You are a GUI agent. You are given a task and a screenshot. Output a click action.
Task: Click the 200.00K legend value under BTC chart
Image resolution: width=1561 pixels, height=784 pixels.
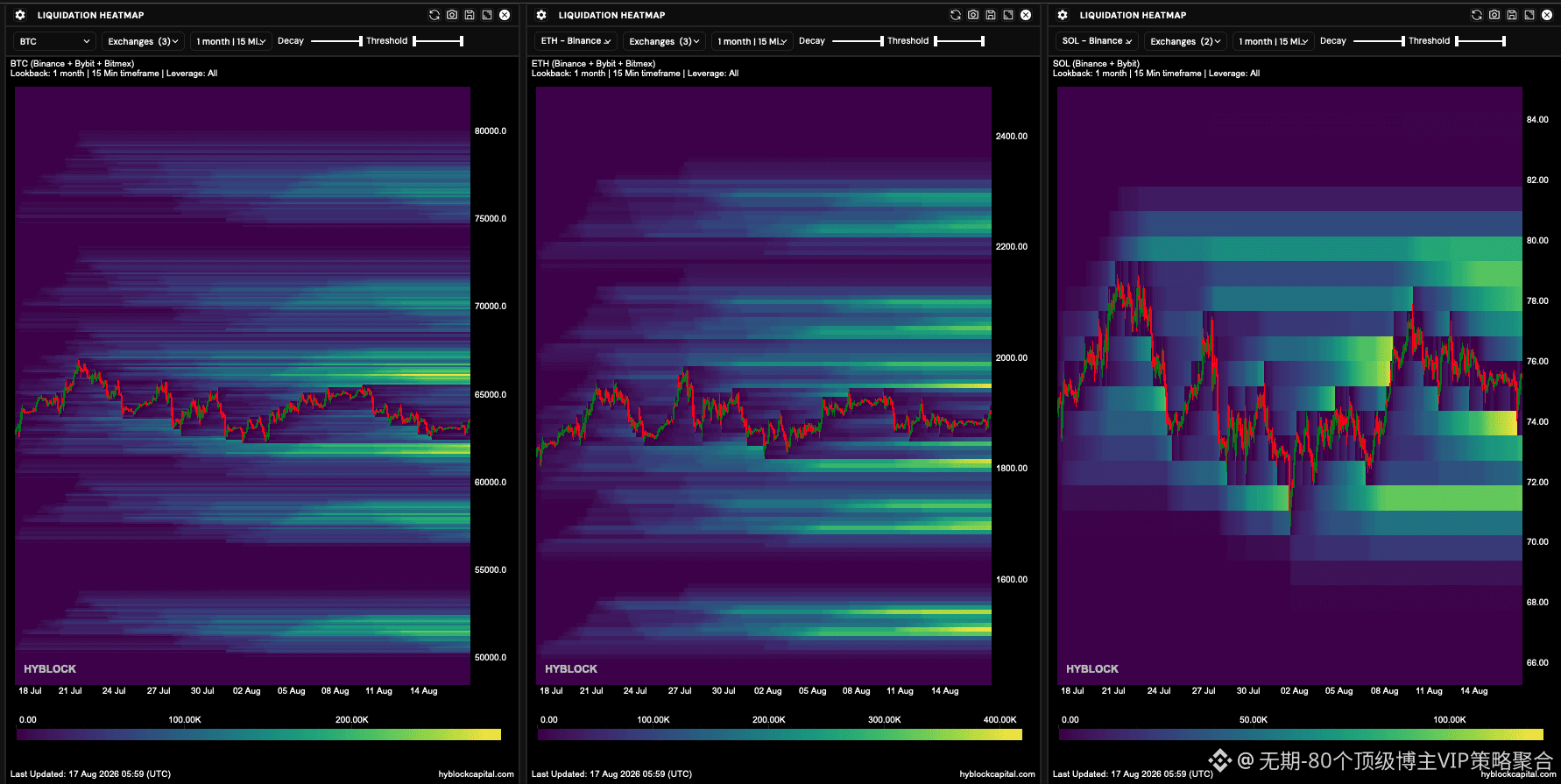pyautogui.click(x=352, y=720)
